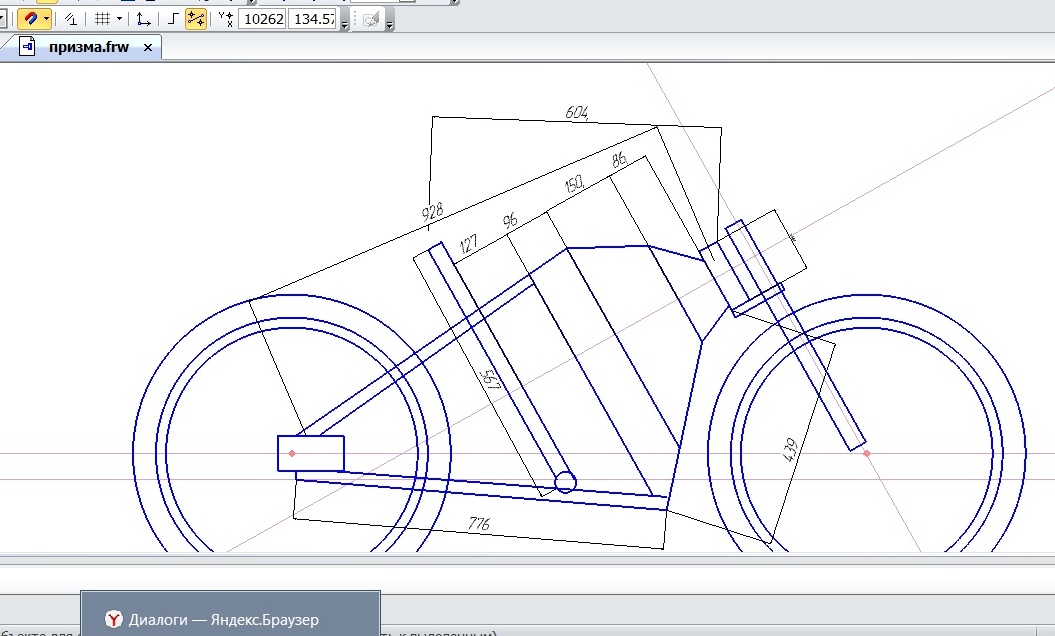Toggle the highlighted parametric mode button
The image size is (1055, 636).
tap(196, 19)
